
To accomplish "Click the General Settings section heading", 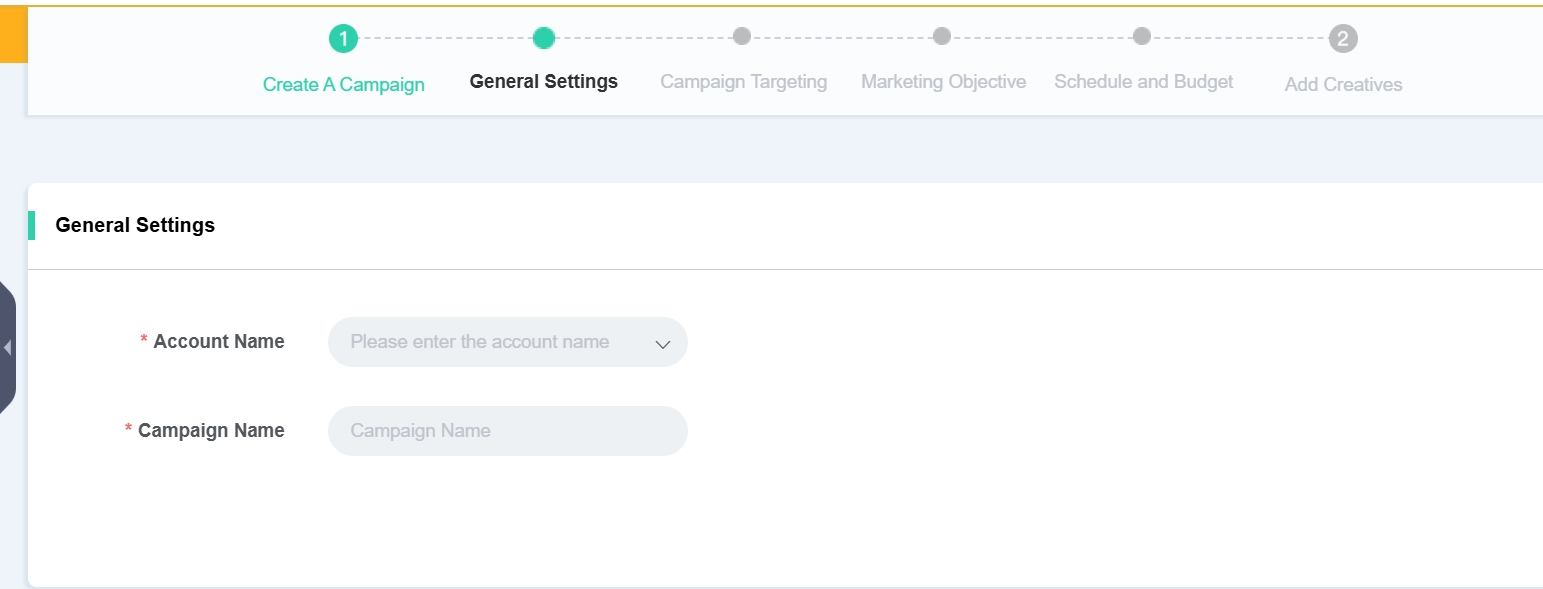I will (135, 225).
